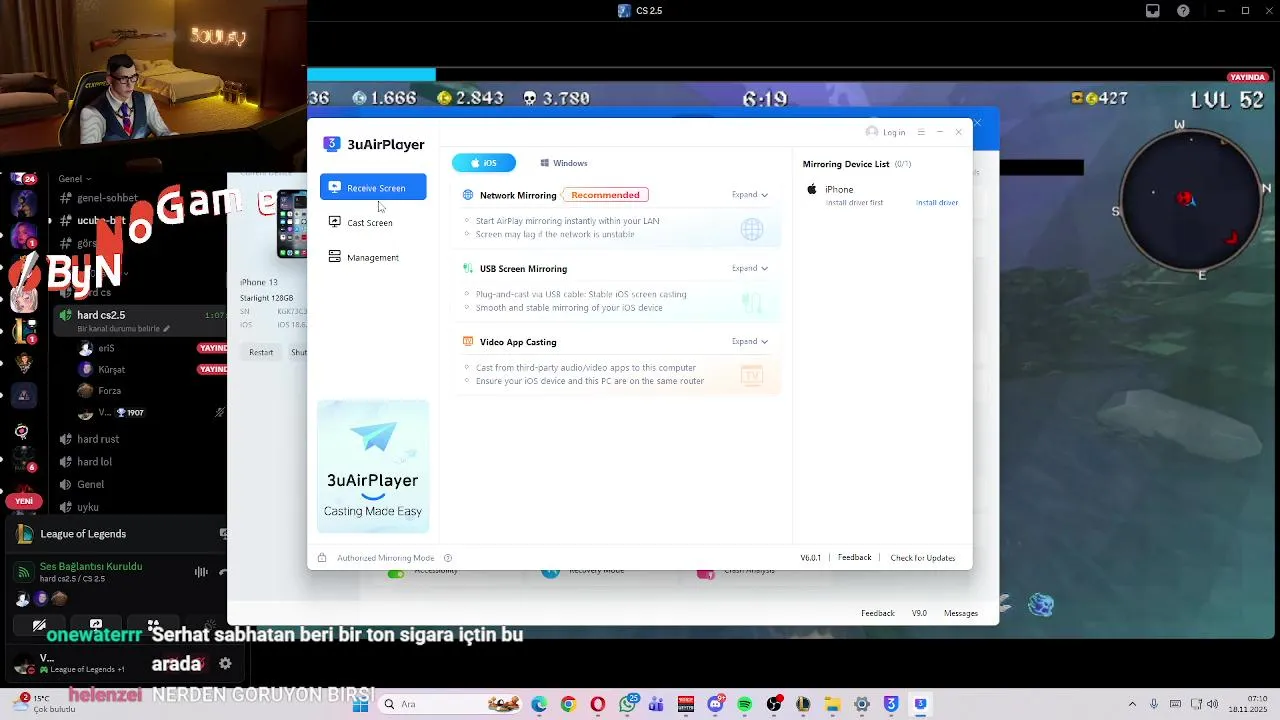Open Microsoft Edge from taskbar
Viewport: 1280px width, 720px height.
point(540,704)
